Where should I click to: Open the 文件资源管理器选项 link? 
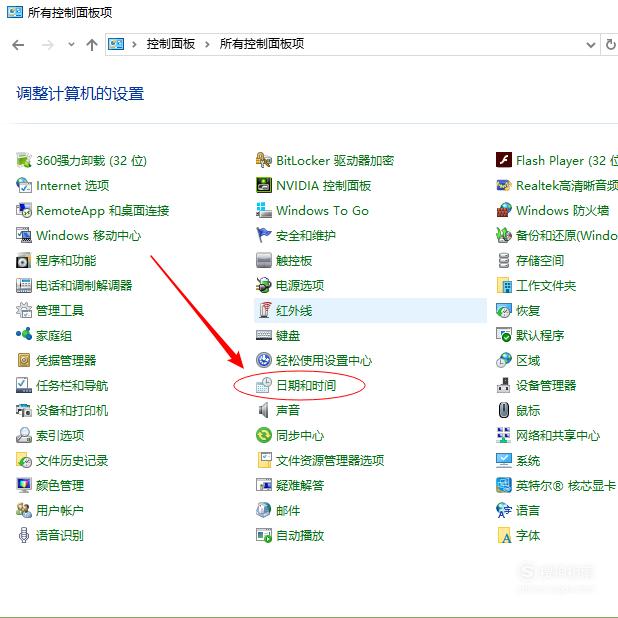(x=330, y=460)
